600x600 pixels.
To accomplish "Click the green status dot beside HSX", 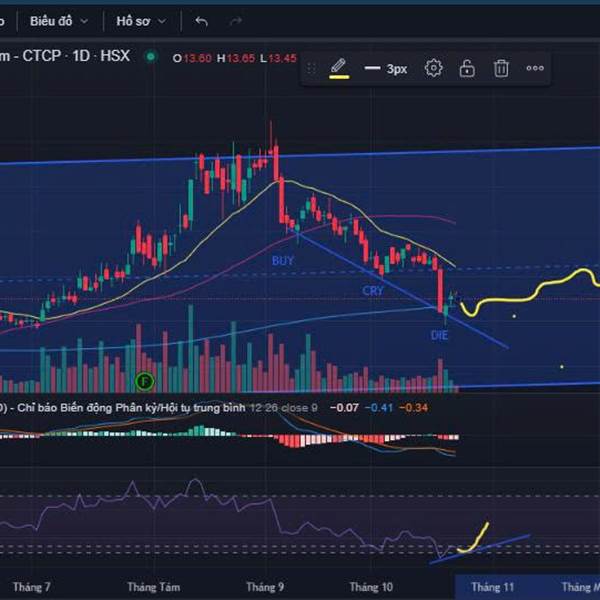I will [x=151, y=57].
